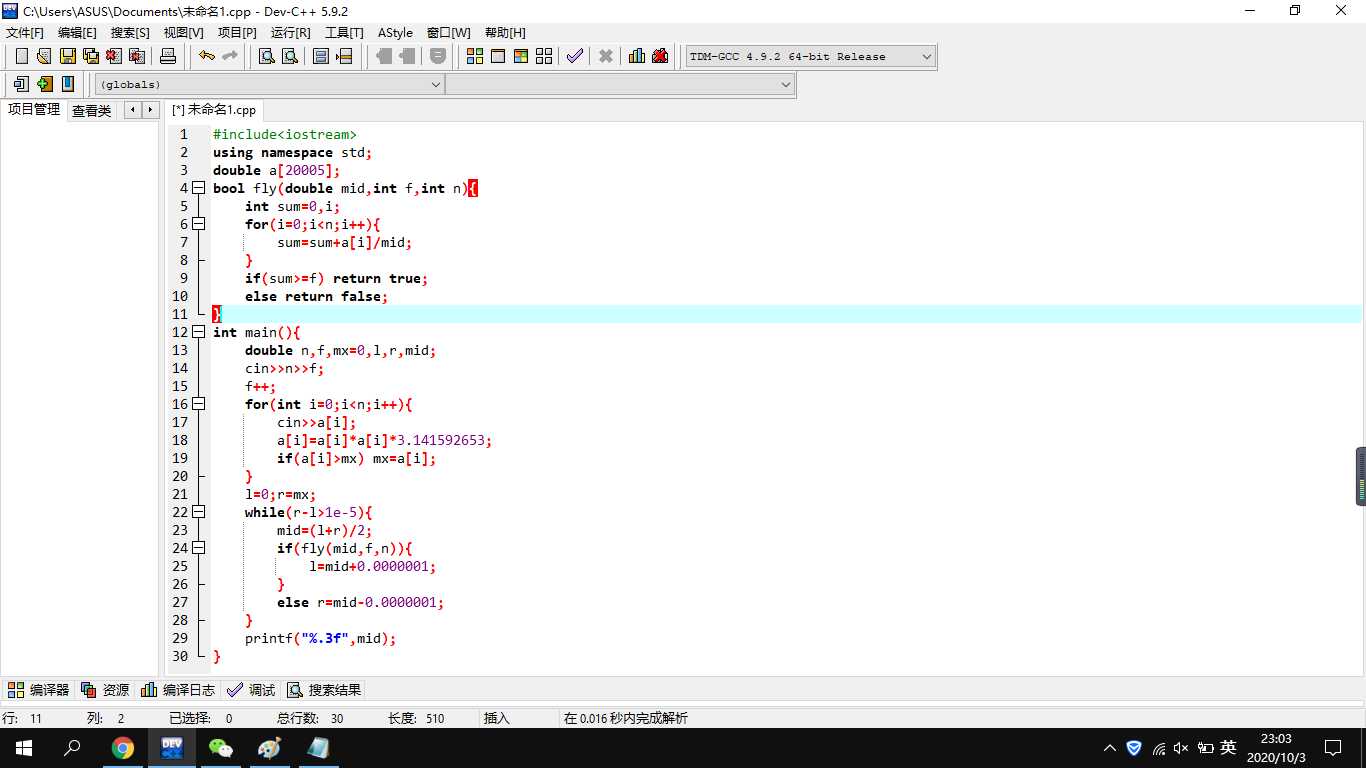This screenshot has height=768, width=1366.
Task: Open the 调试 bottom tab
Action: tap(251, 690)
